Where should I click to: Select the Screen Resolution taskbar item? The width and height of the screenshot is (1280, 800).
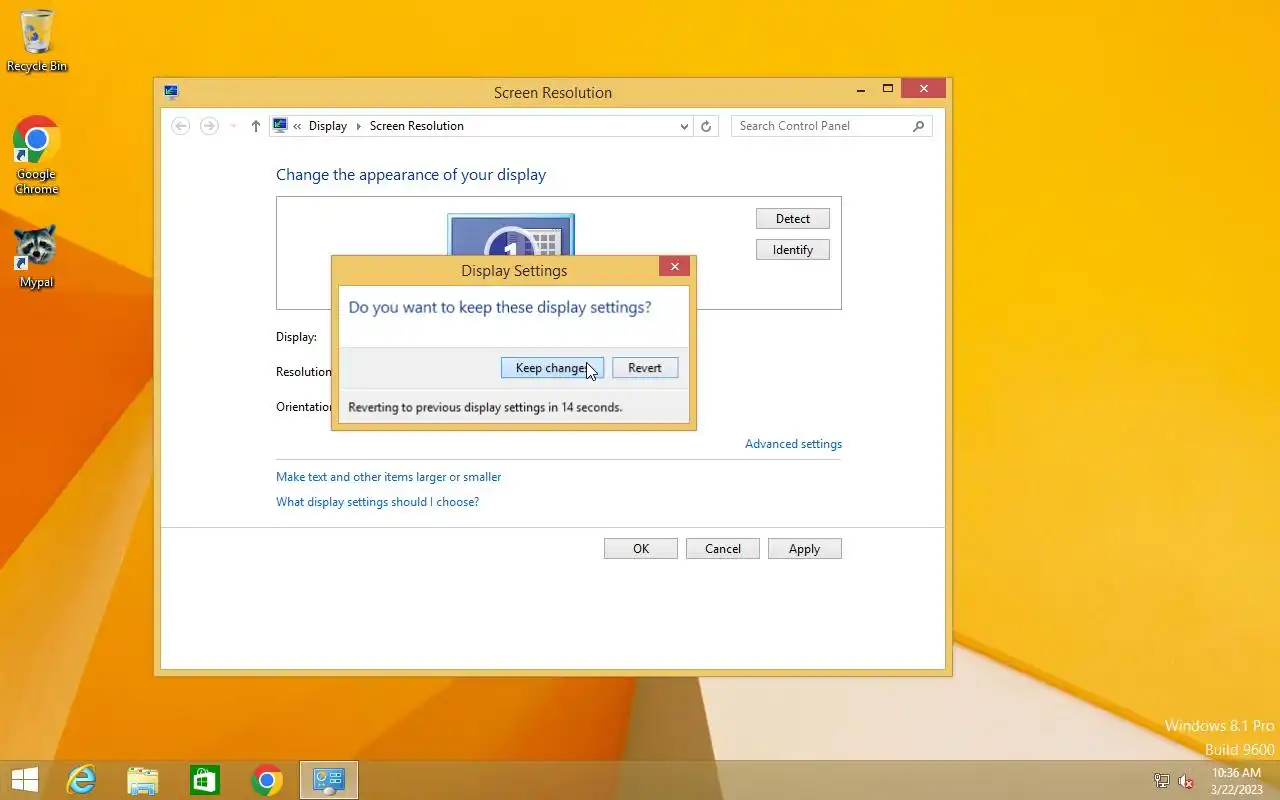[329, 780]
